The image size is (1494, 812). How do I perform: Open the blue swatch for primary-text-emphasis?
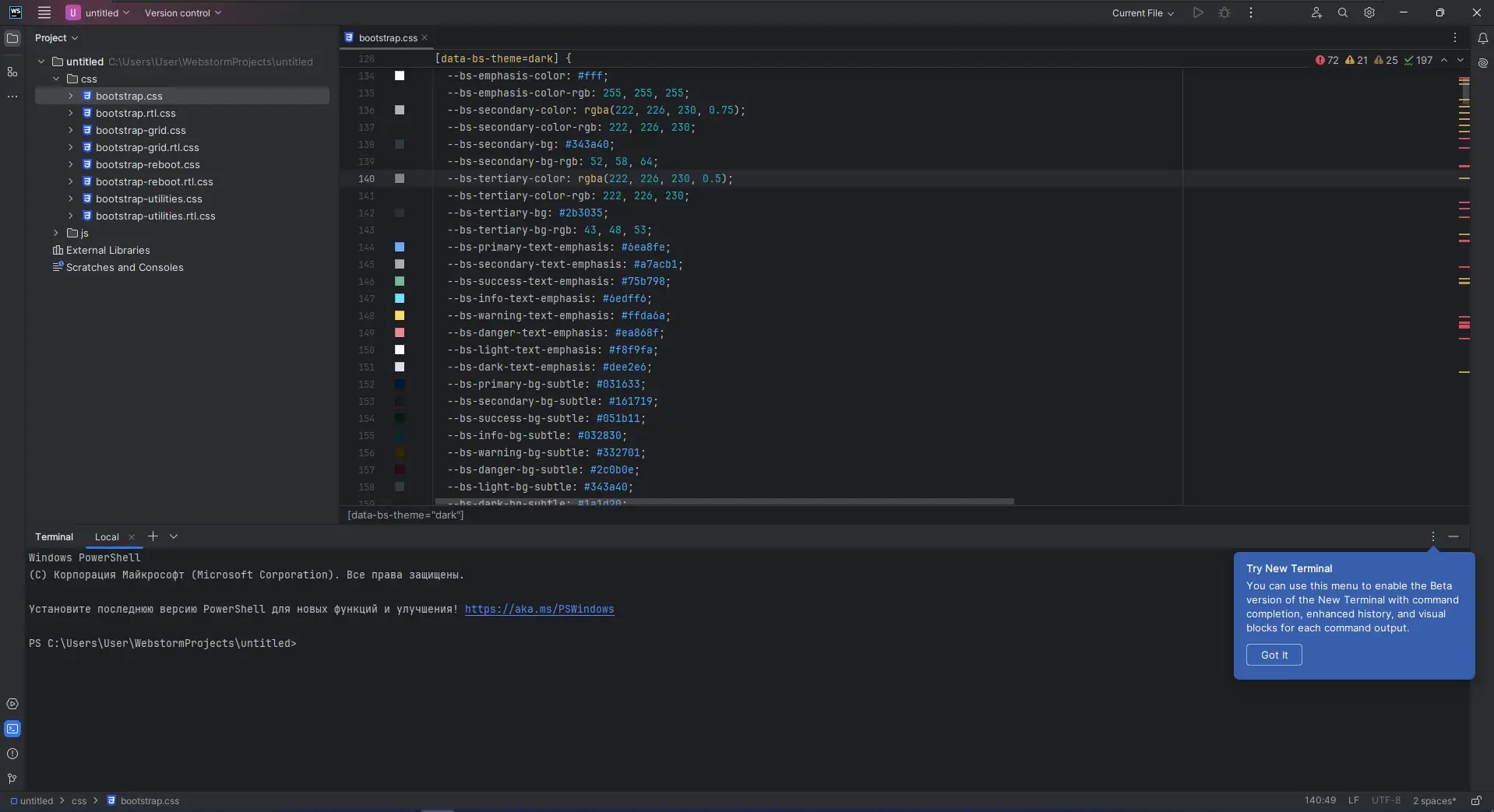point(400,247)
